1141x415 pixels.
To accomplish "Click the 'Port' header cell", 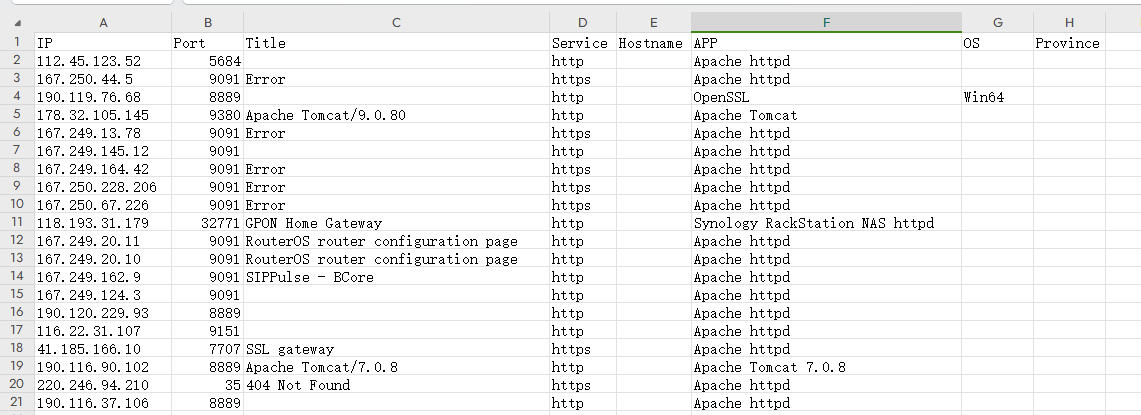I will pyautogui.click(x=207, y=43).
